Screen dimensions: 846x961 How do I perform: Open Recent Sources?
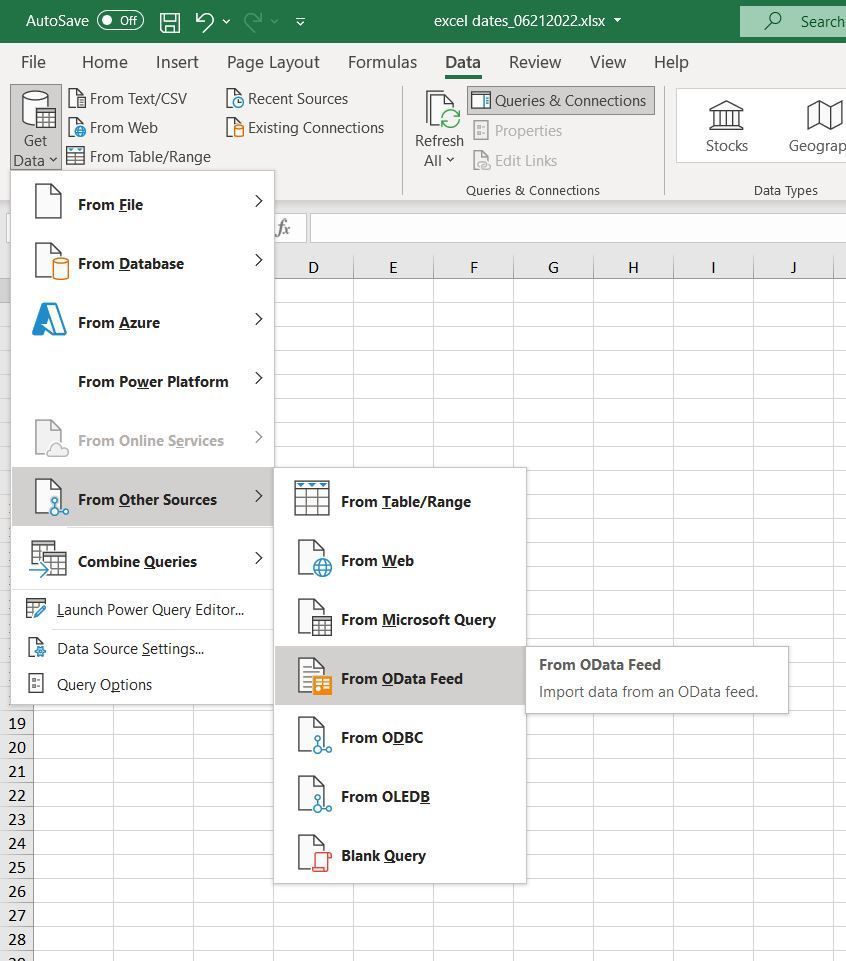(287, 99)
